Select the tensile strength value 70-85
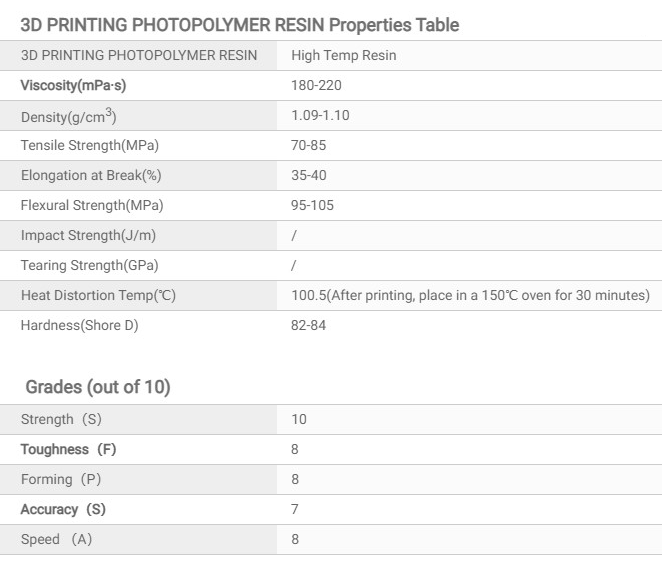 tap(308, 145)
